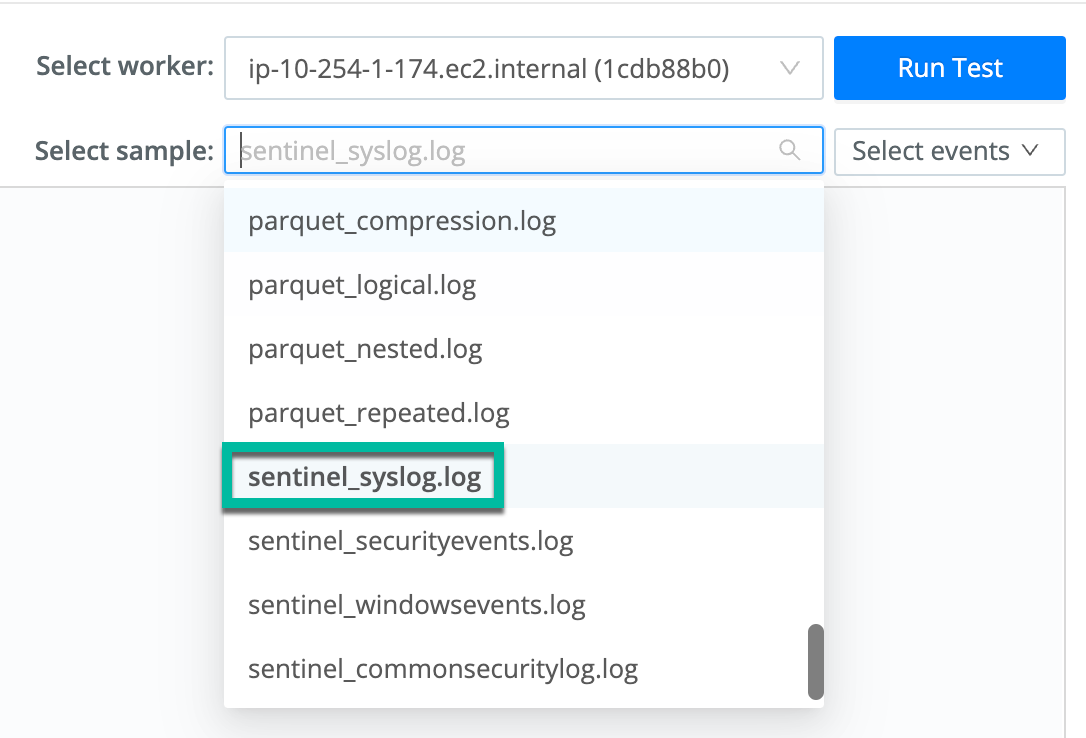
Task: Click the scrollbar track above the thumb
Action: coord(815,400)
